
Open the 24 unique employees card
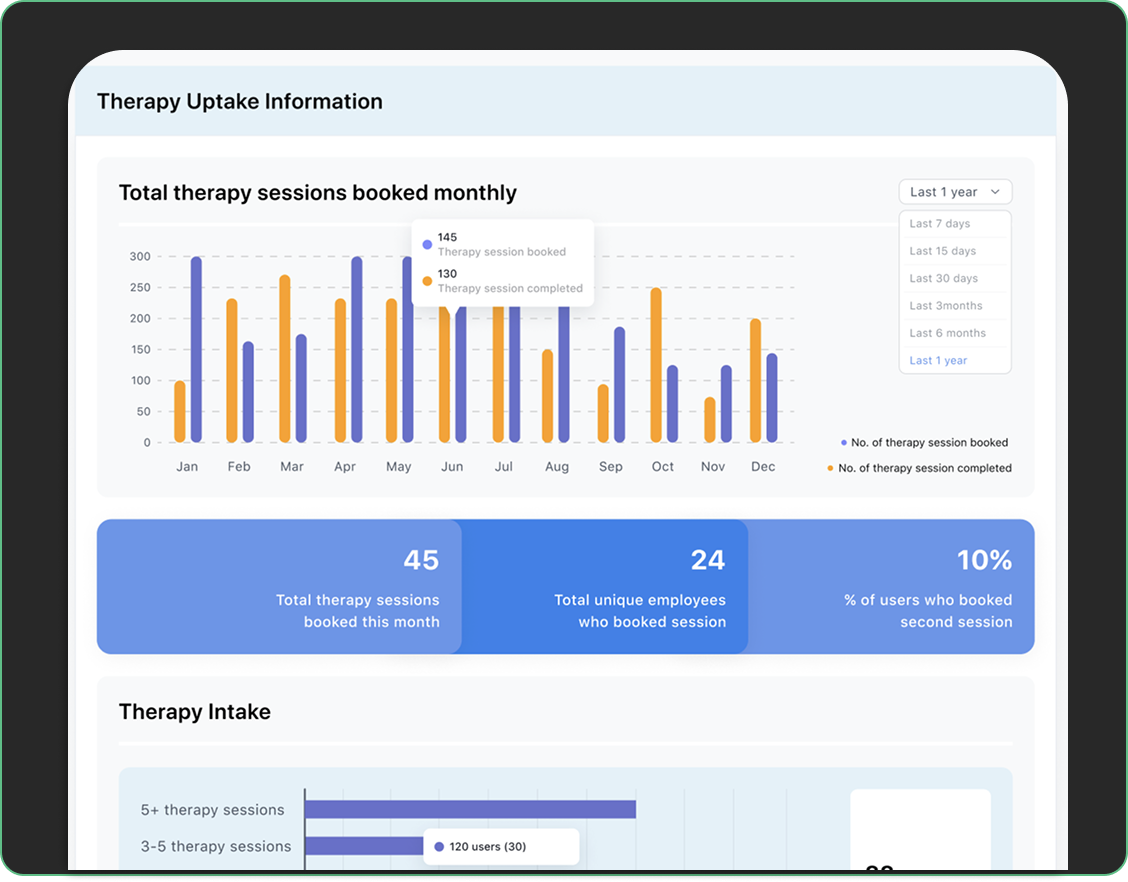604,586
